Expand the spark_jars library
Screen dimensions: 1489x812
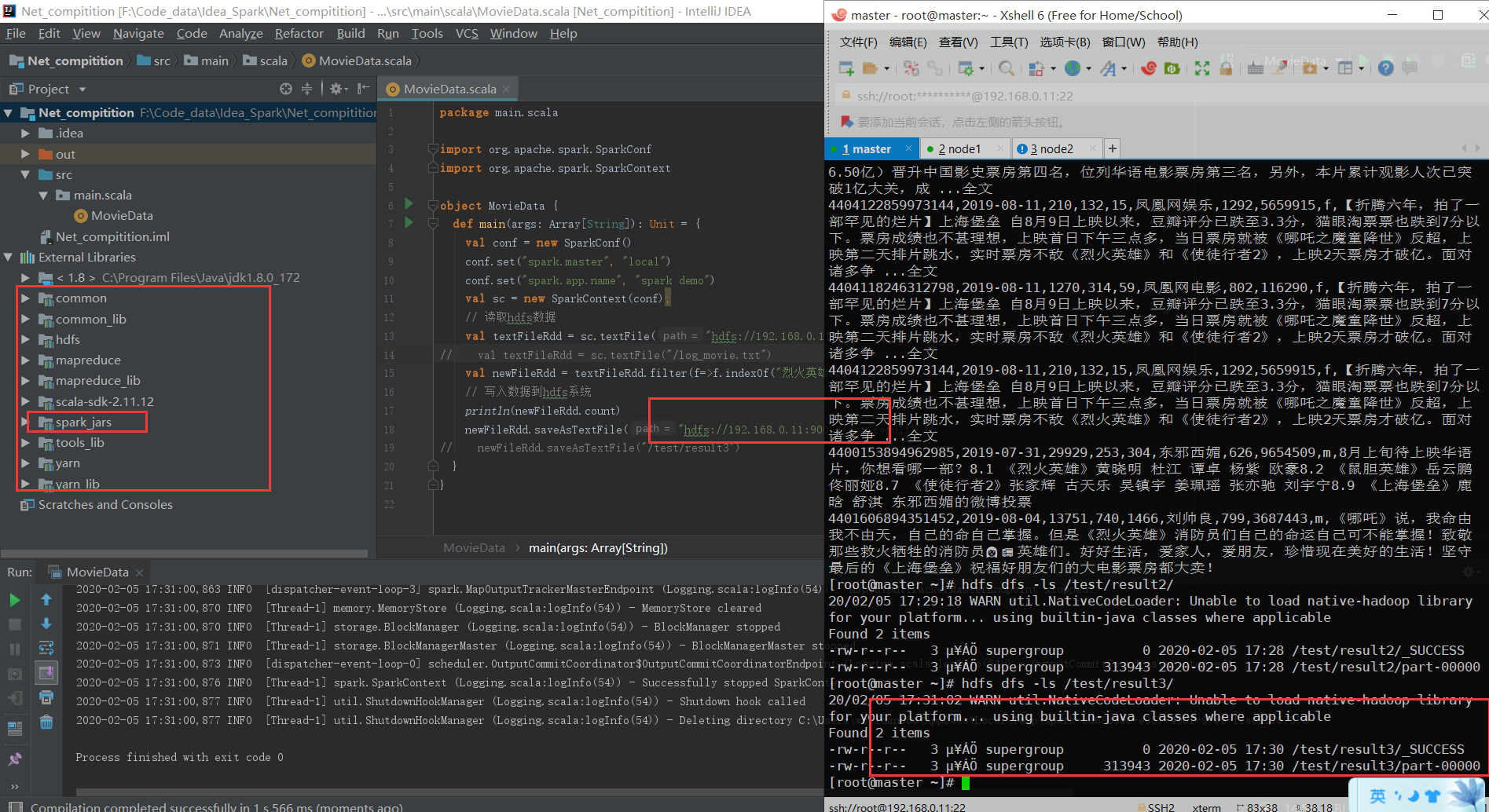click(26, 422)
